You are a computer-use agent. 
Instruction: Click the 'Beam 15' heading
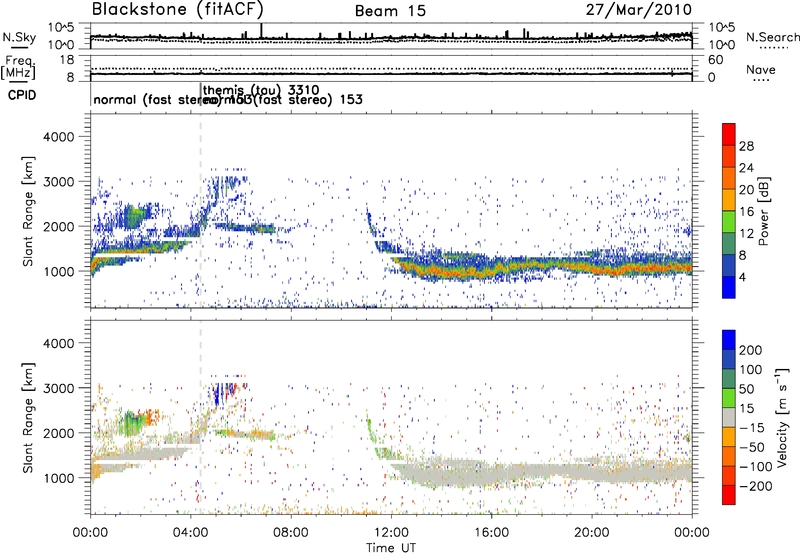(390, 11)
